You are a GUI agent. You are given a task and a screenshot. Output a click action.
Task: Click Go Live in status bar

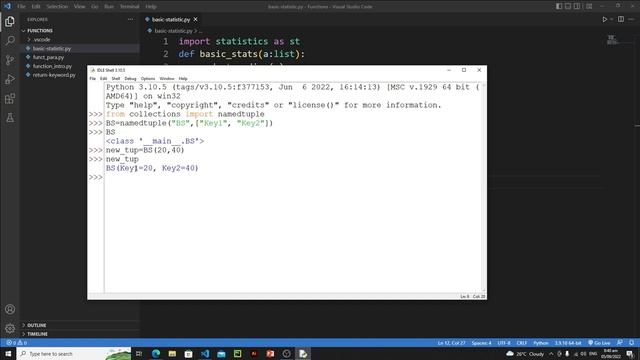(599, 343)
